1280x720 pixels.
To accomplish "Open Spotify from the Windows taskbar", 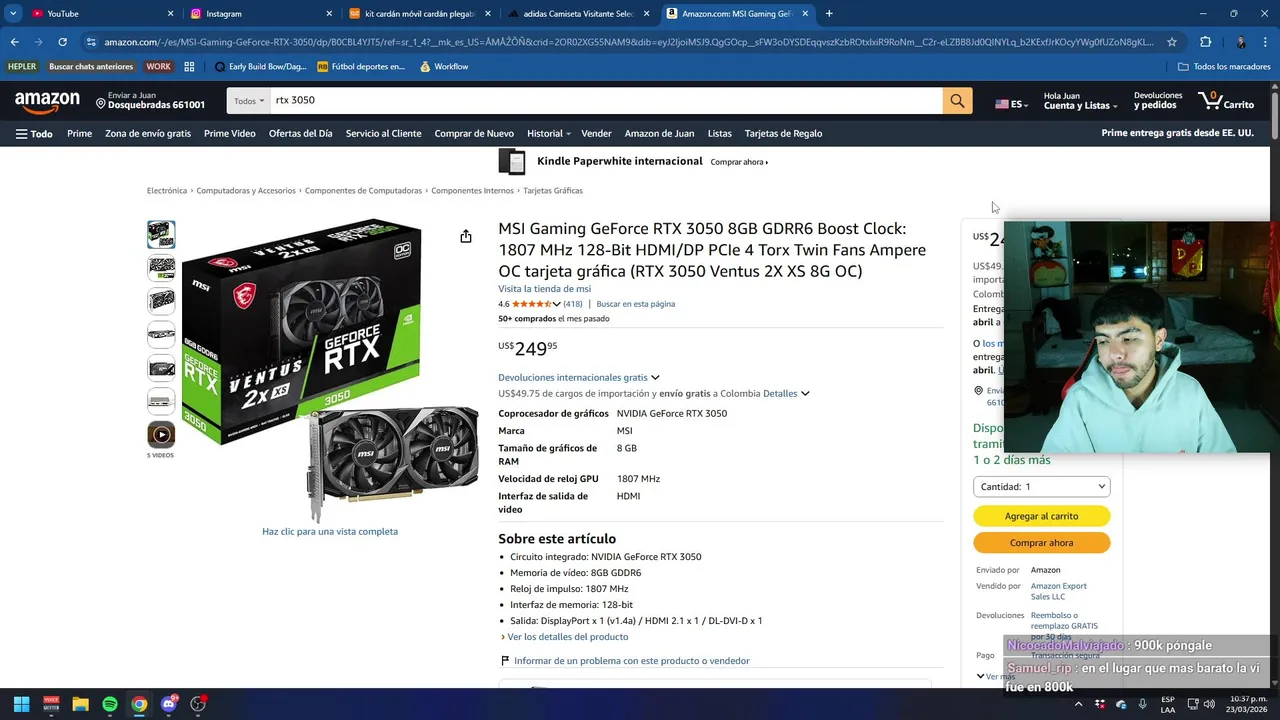I will [x=110, y=704].
